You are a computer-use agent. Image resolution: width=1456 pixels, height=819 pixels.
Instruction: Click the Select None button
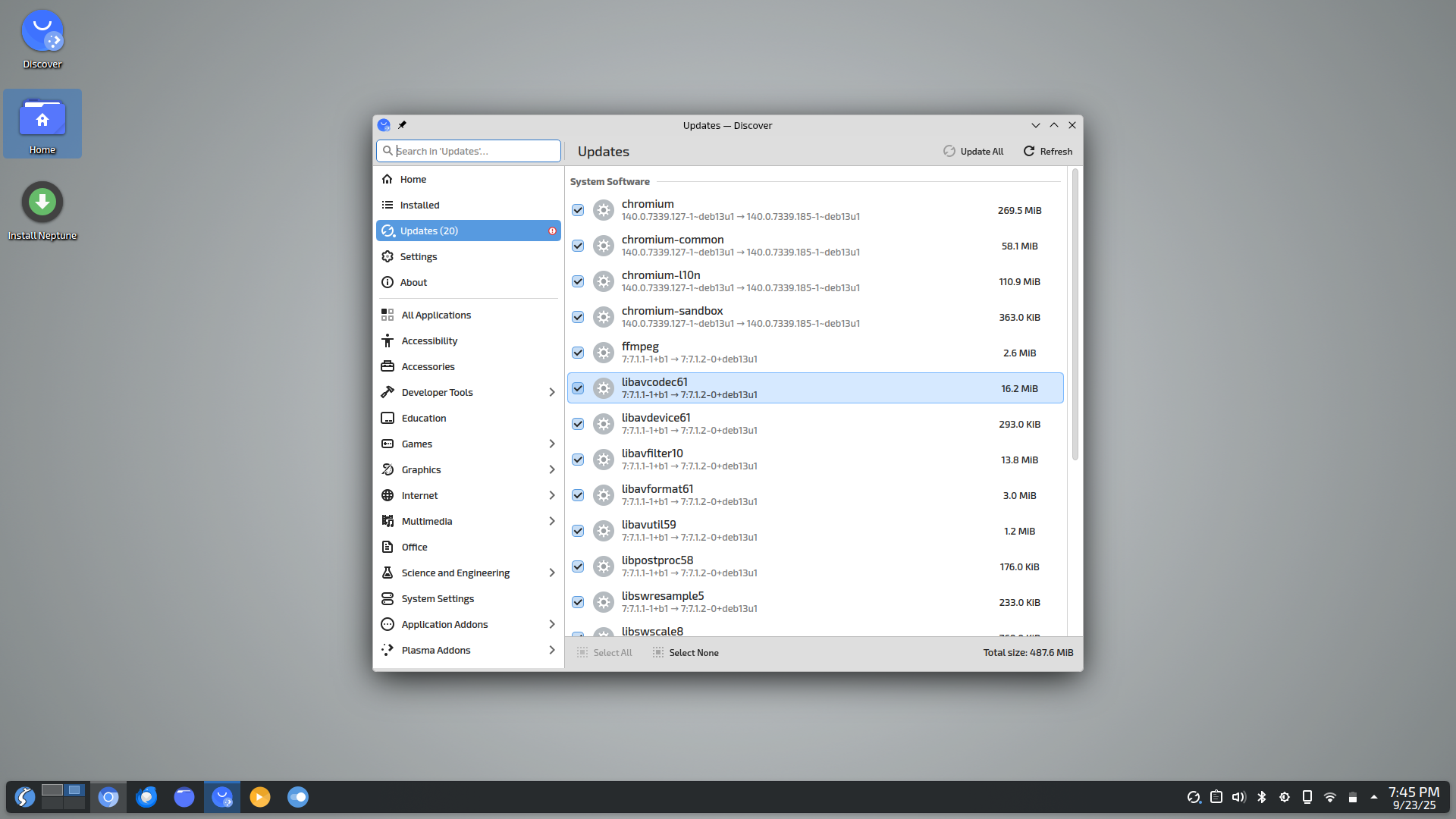(686, 653)
